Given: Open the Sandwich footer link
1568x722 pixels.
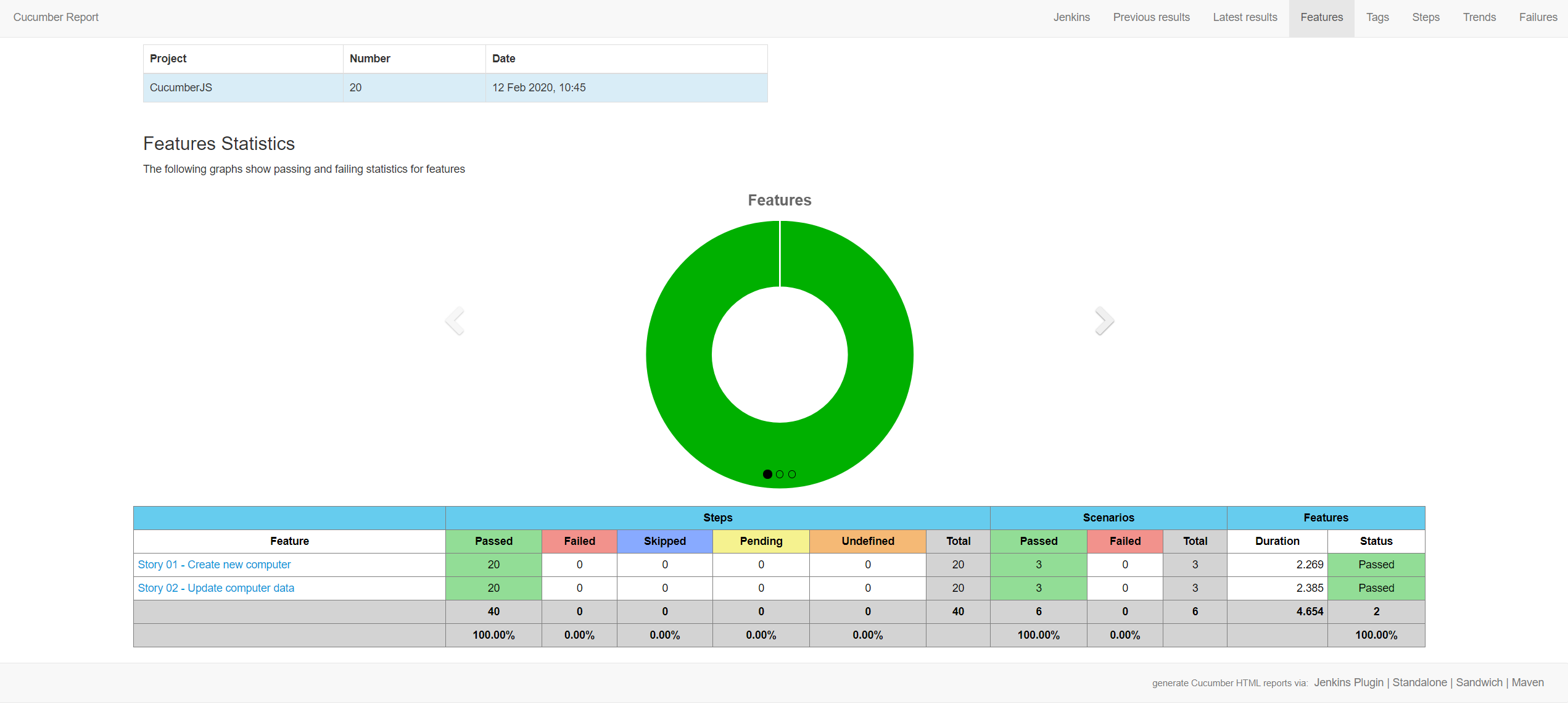Looking at the screenshot, I should point(1479,683).
